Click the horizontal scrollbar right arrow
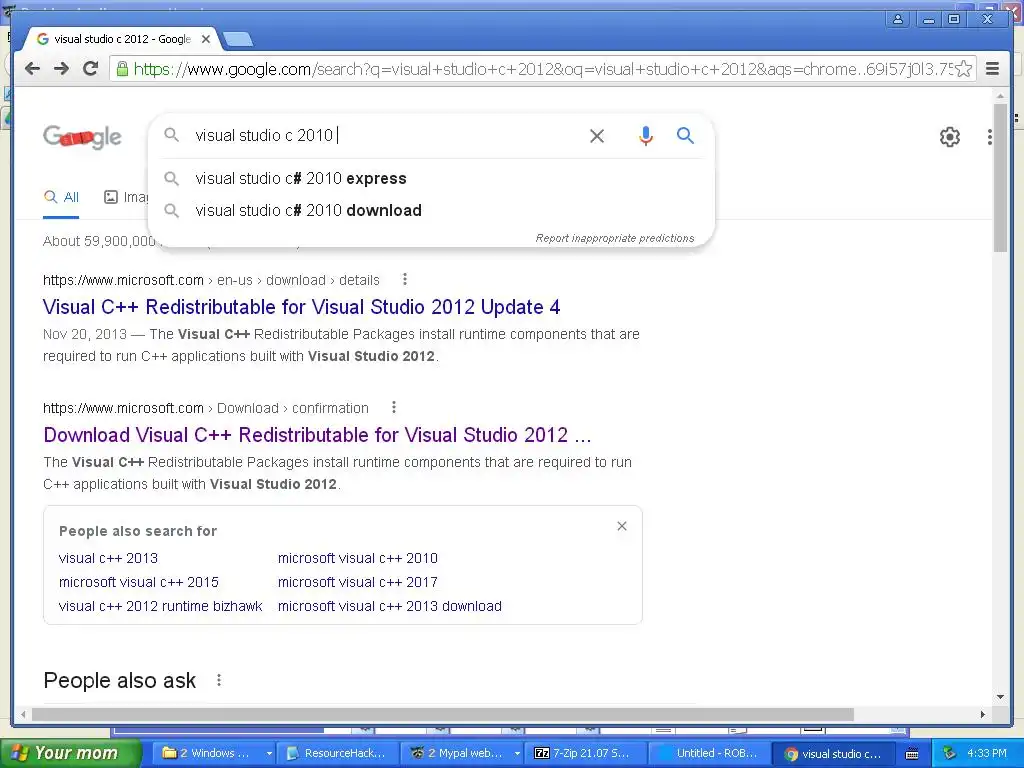This screenshot has height=768, width=1024. pyautogui.click(x=982, y=714)
